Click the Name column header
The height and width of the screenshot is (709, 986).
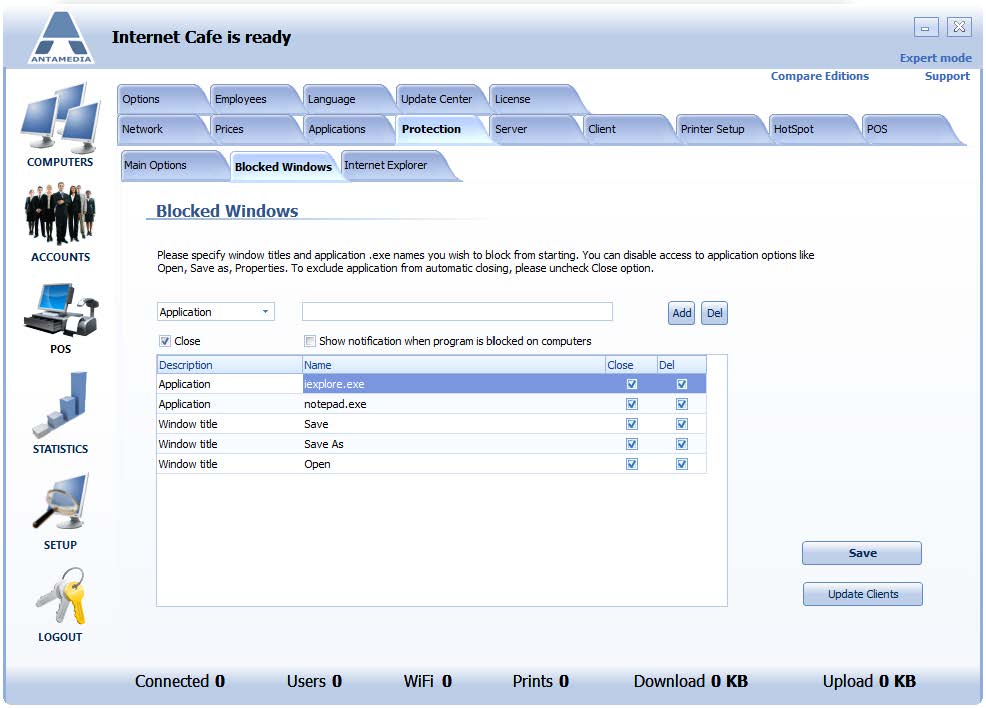[x=453, y=365]
